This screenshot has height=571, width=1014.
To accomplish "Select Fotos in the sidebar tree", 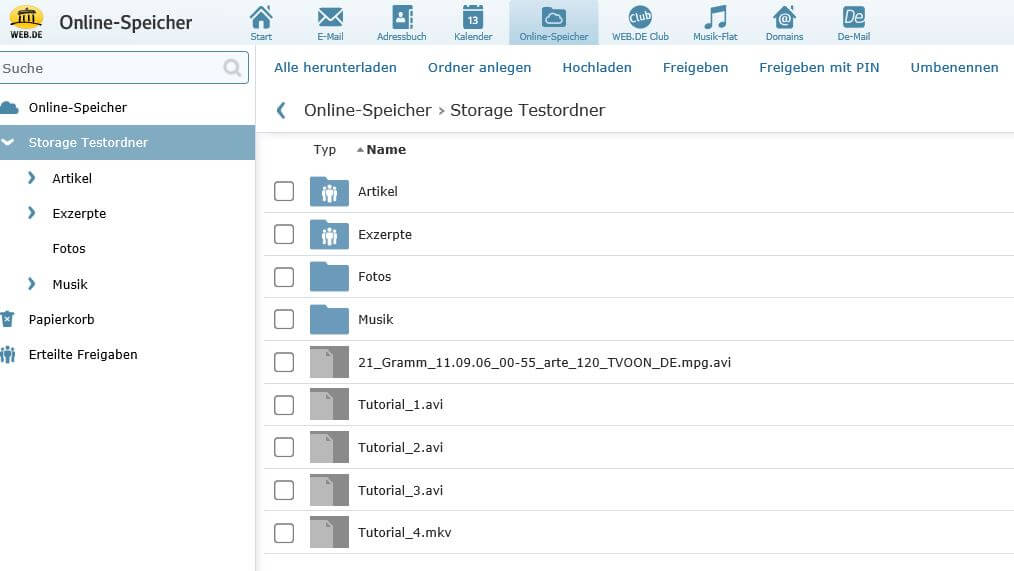I will [69, 249].
